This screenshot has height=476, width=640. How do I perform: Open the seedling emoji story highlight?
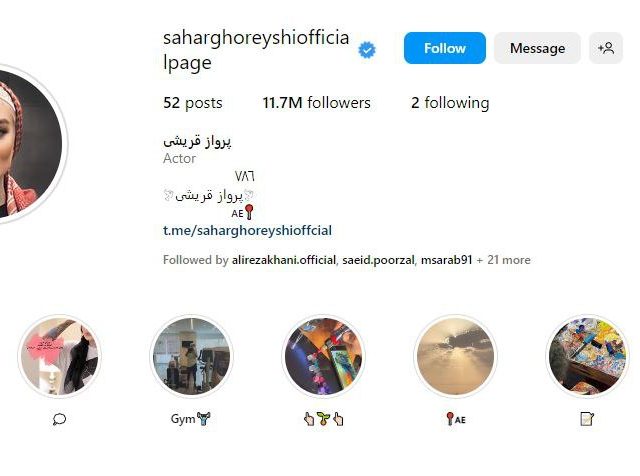click(x=323, y=356)
